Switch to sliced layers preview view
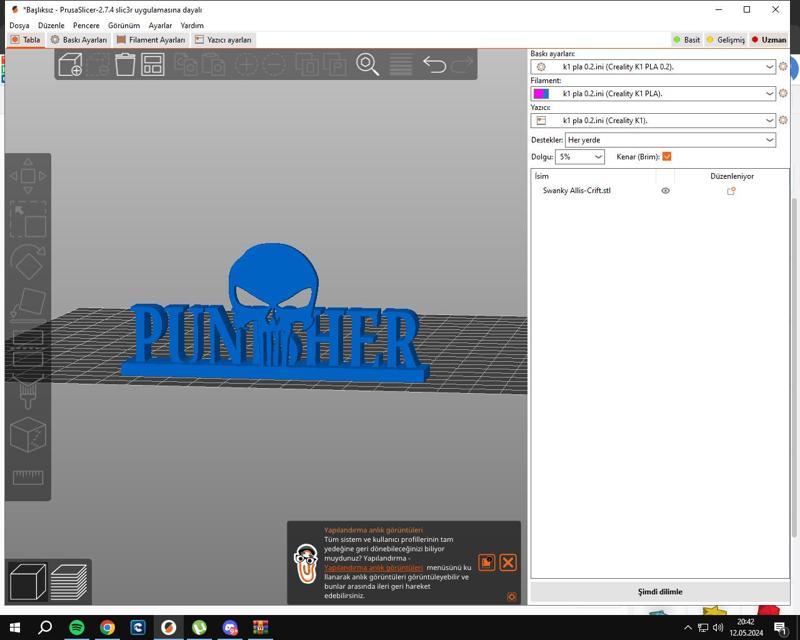The width and height of the screenshot is (800, 640). (x=69, y=581)
